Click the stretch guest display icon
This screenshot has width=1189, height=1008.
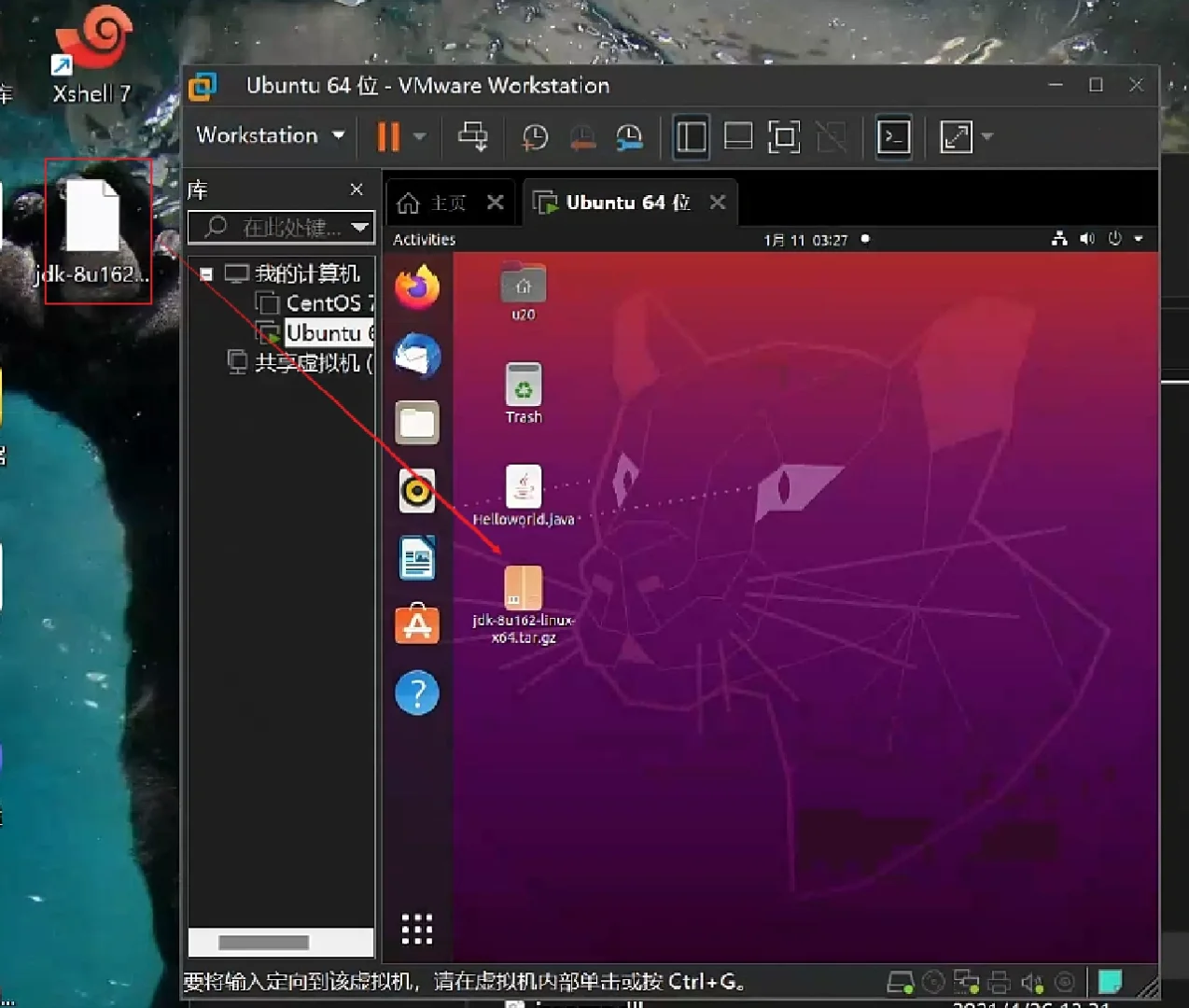pos(956,137)
